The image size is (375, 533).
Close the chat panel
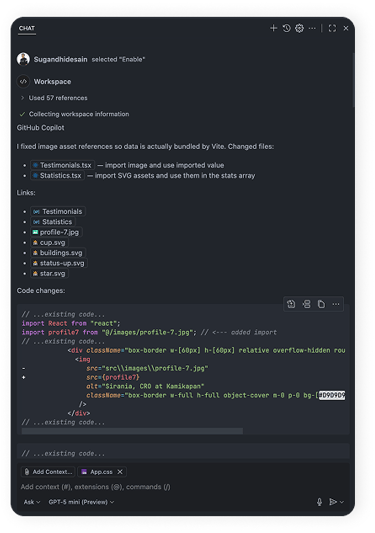pyautogui.click(x=346, y=28)
